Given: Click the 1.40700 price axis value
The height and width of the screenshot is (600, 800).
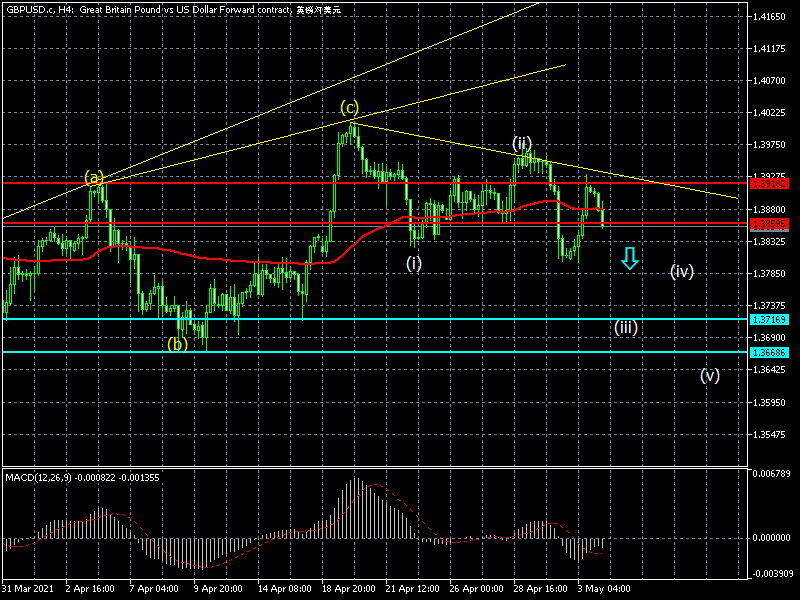Looking at the screenshot, I should (x=769, y=81).
